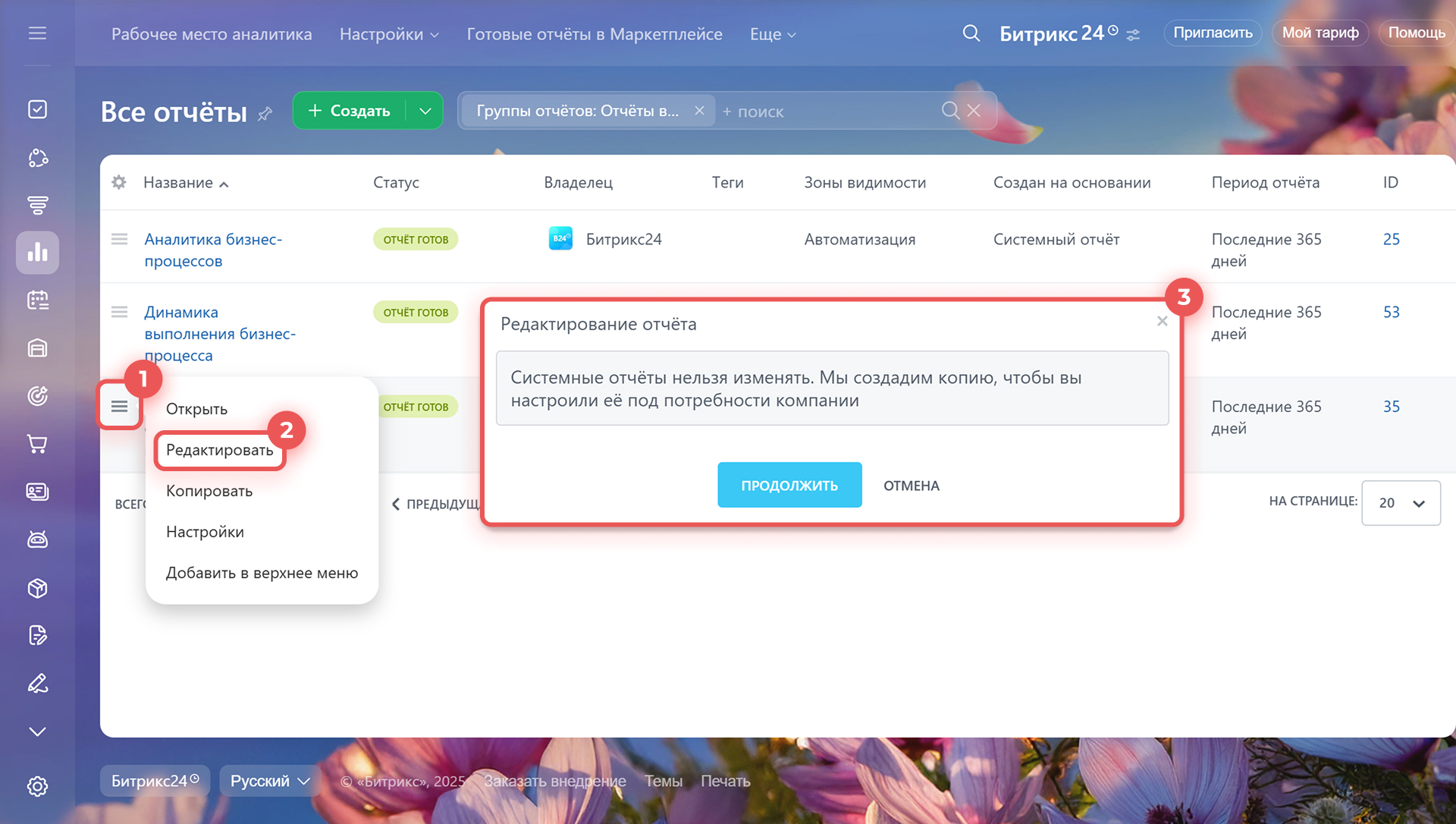Screen dimensions: 1456x824
Task: Click report ID 25 link
Action: pos(1391,239)
